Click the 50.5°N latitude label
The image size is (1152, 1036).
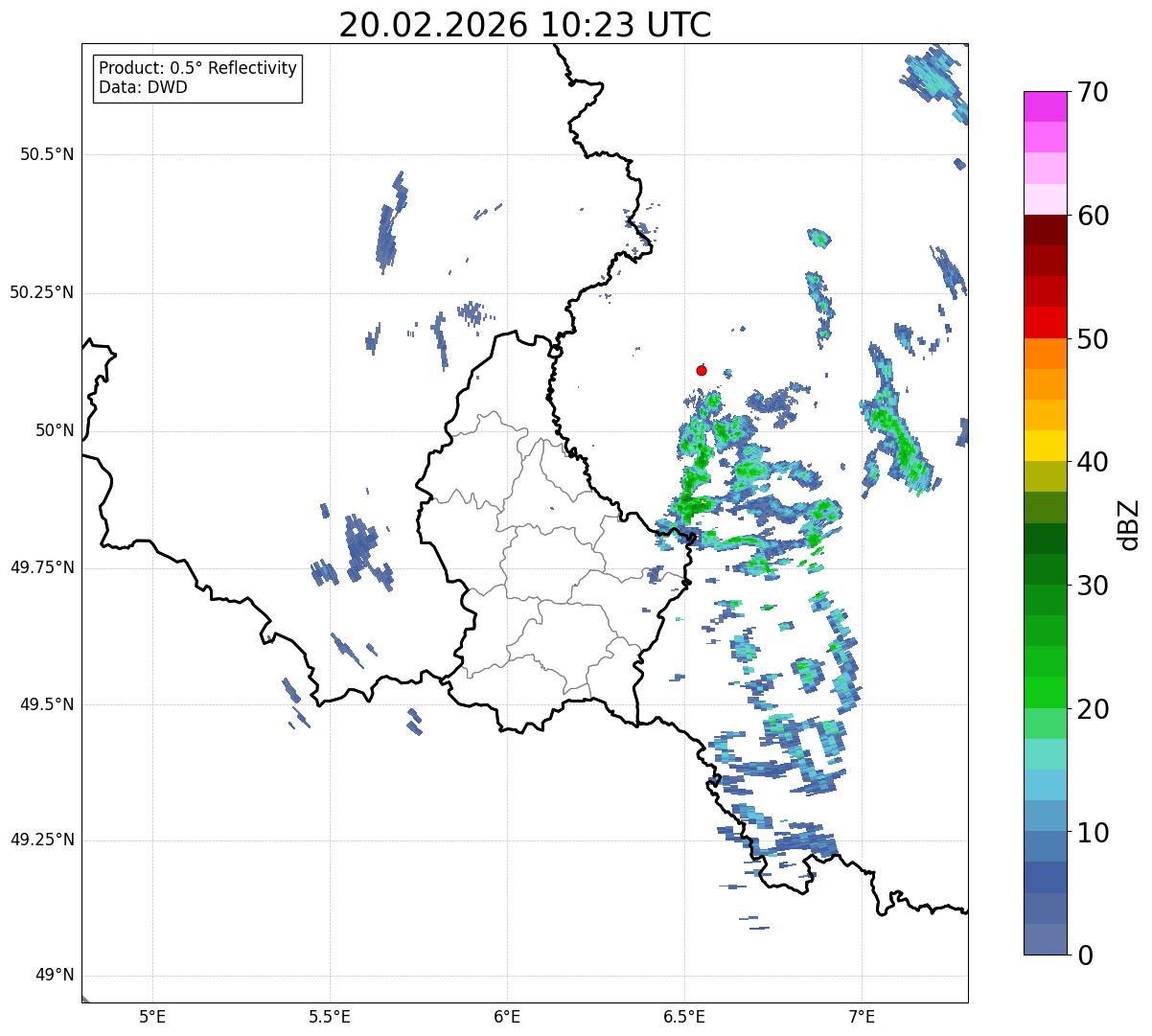pos(47,155)
